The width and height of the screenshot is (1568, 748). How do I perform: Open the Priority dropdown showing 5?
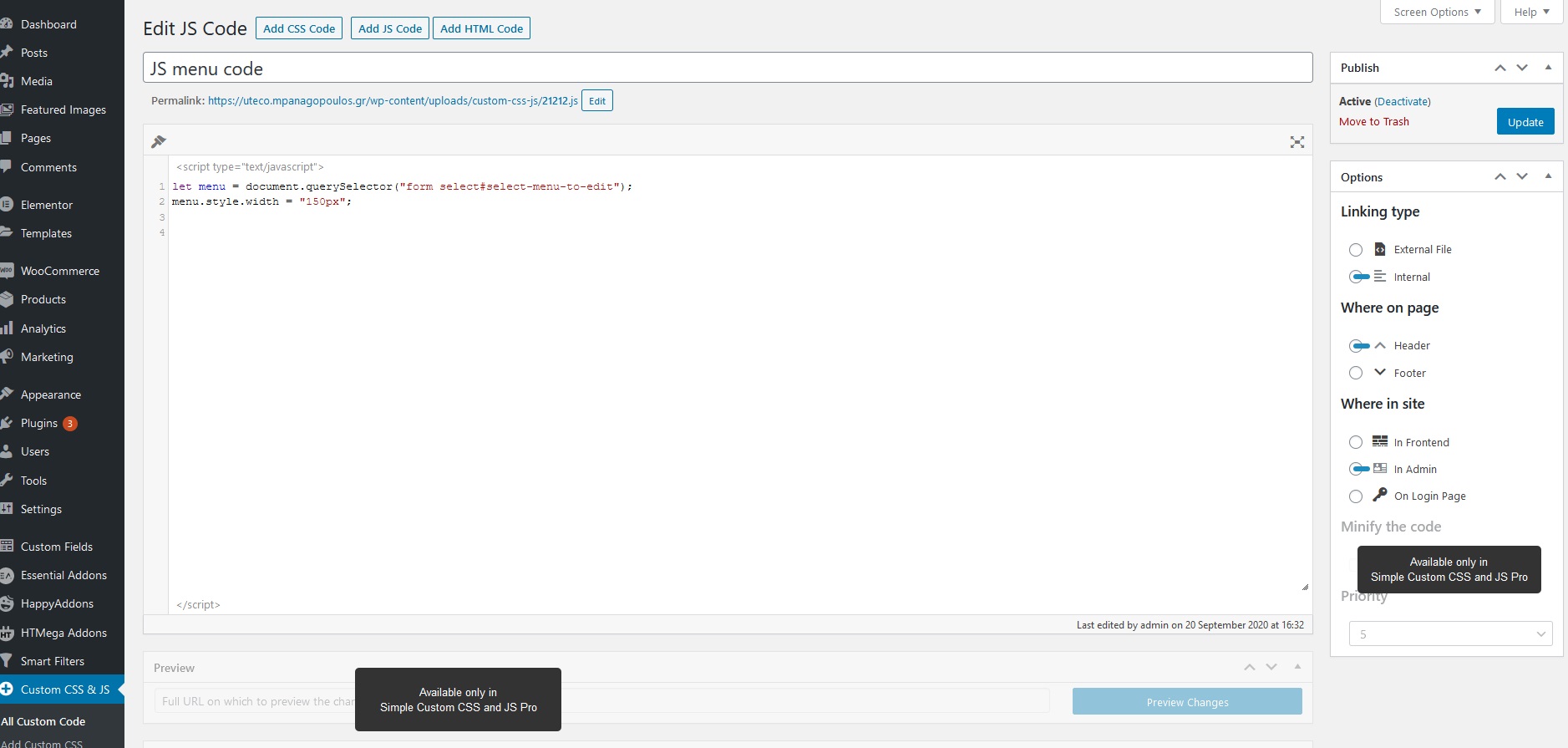click(1450, 634)
